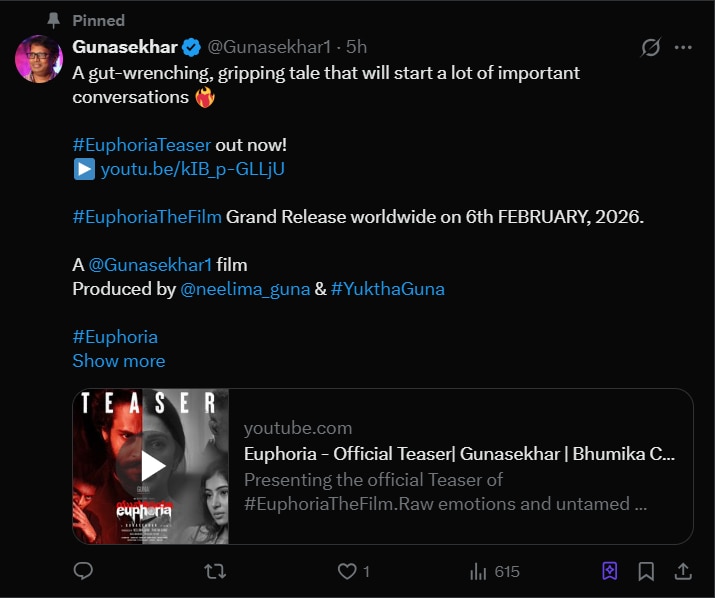The height and width of the screenshot is (598, 715).
Task: Play the Euphoria teaser video thumbnail
Action: (152, 466)
